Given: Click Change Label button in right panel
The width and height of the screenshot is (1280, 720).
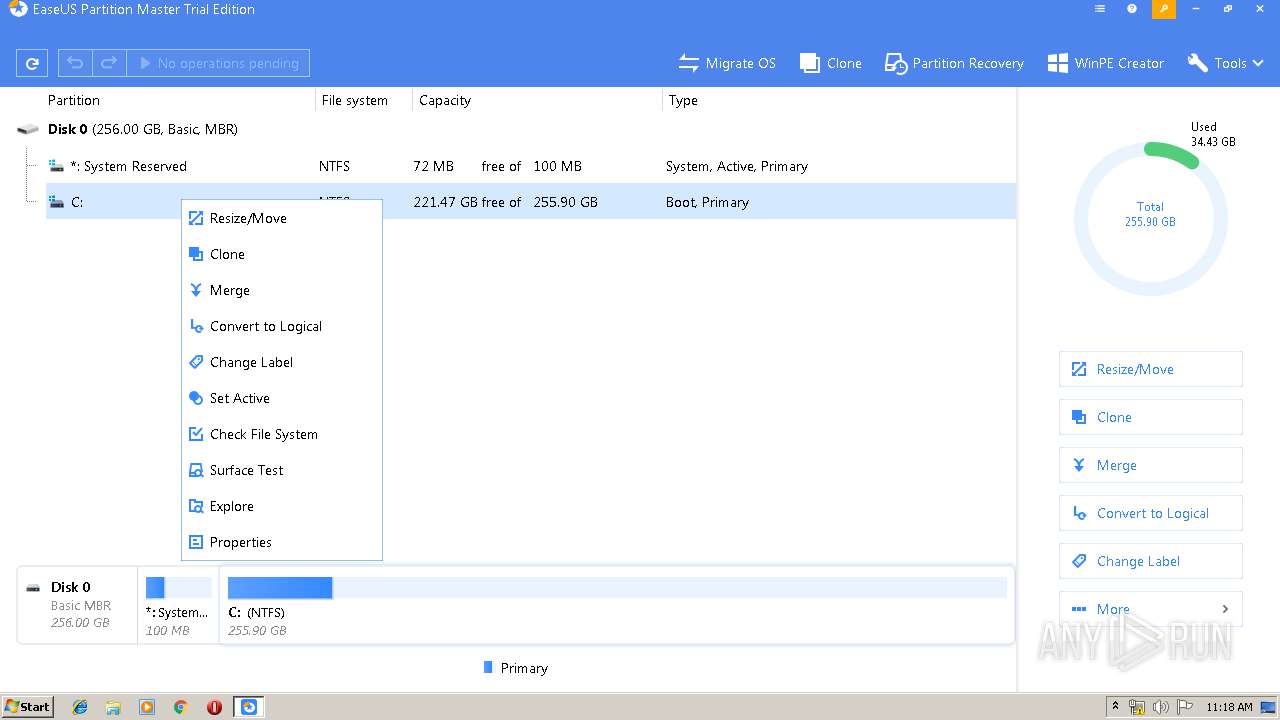Looking at the screenshot, I should [1150, 561].
